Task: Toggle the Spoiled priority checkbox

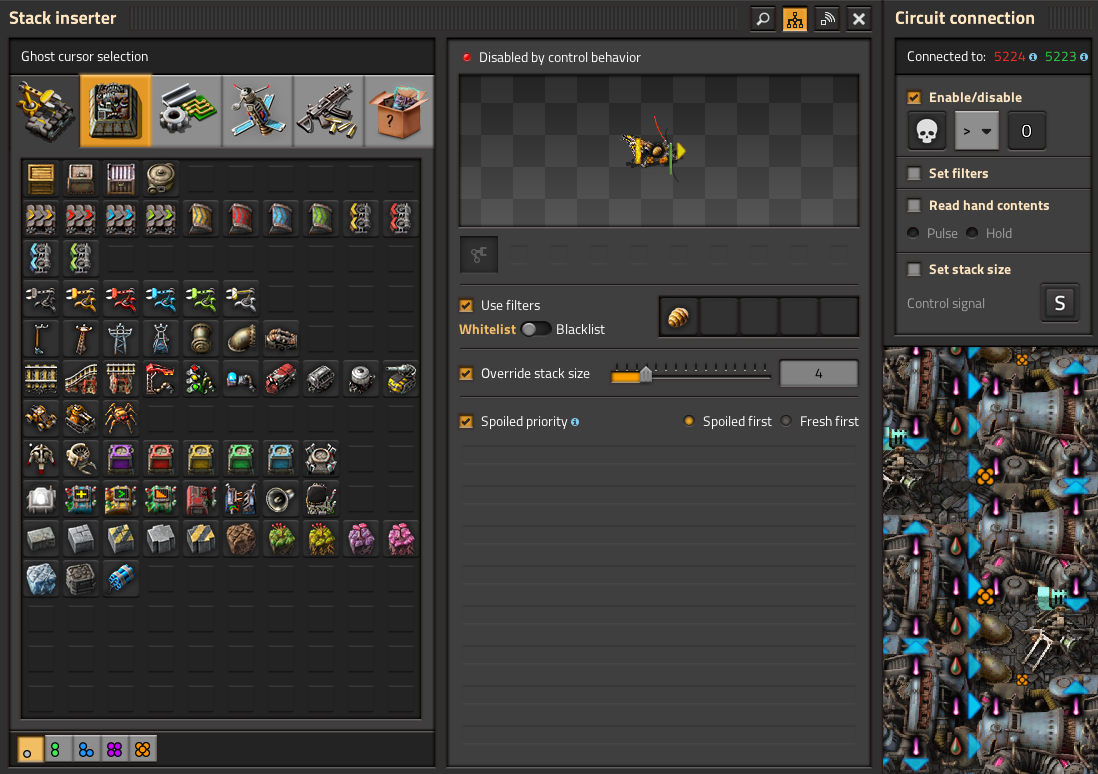Action: (466, 421)
